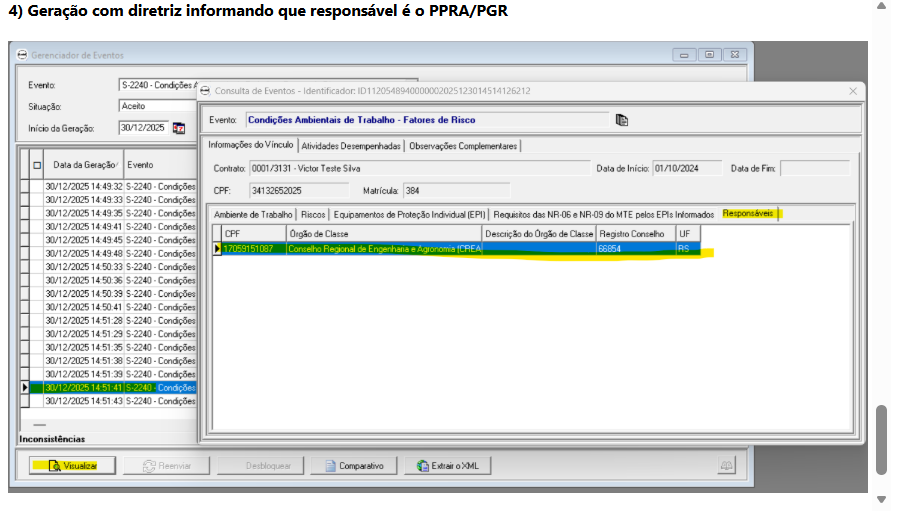Open the Situação dropdown showing Aceito

[x=157, y=106]
